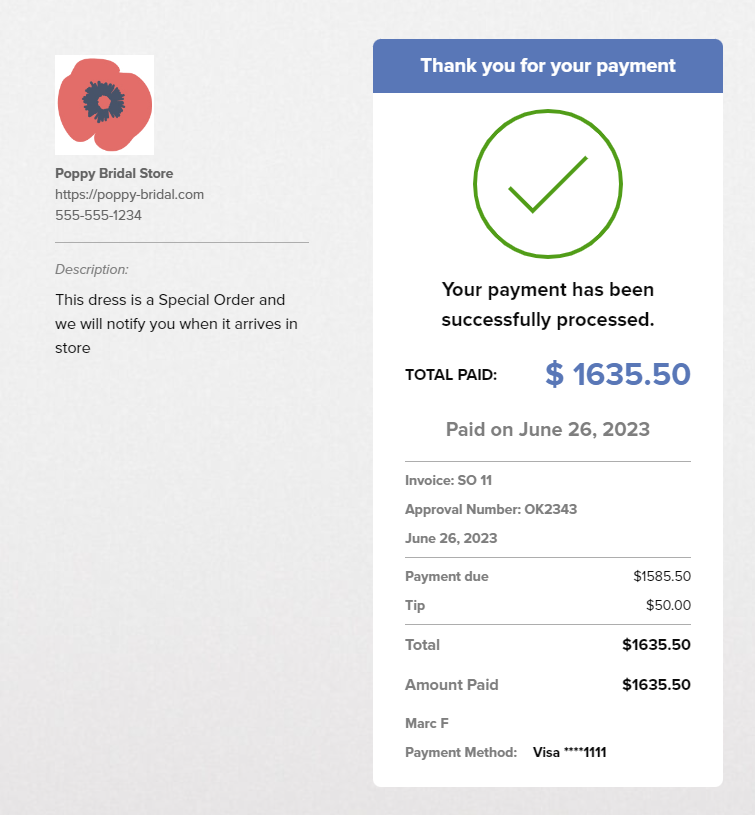
Task: Open the https://poppy-bridal.com website link
Action: (129, 194)
